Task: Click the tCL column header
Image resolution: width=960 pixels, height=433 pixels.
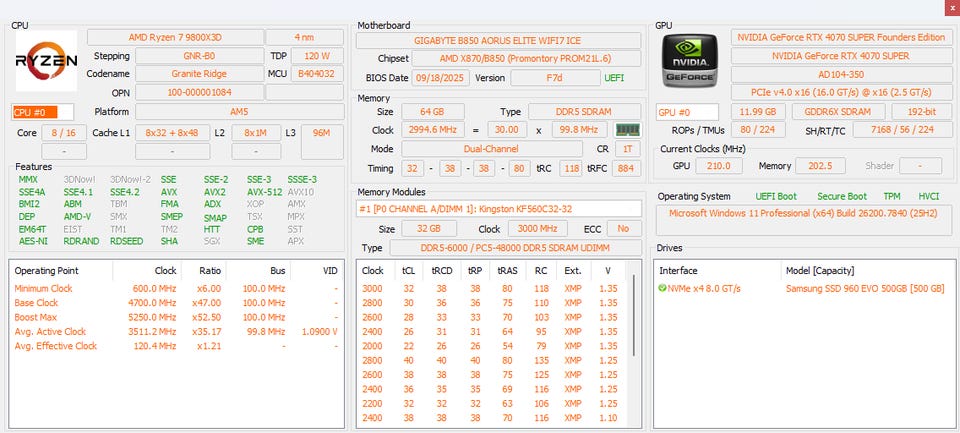Action: [408, 271]
